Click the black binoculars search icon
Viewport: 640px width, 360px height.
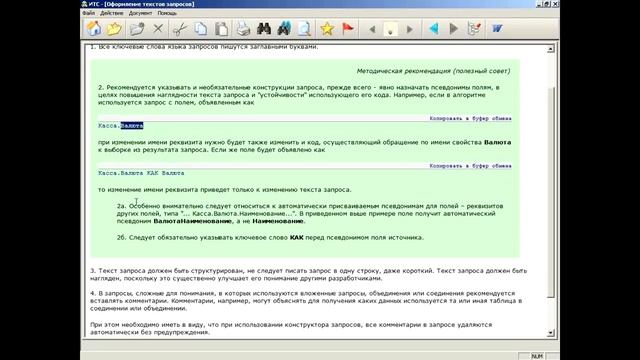pos(264,29)
